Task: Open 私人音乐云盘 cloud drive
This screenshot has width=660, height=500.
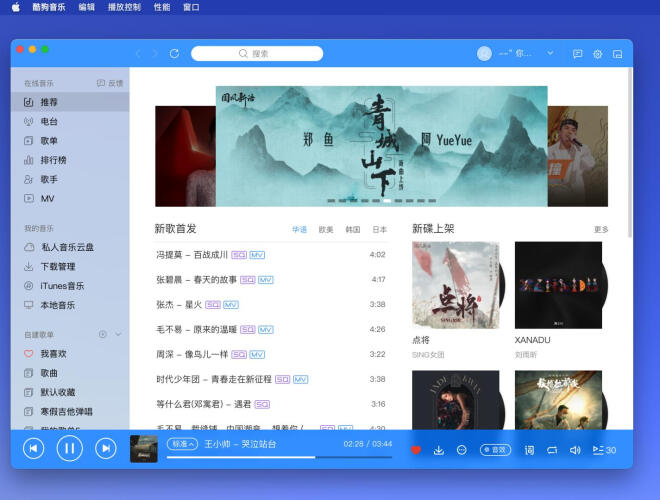Action: [x=70, y=247]
